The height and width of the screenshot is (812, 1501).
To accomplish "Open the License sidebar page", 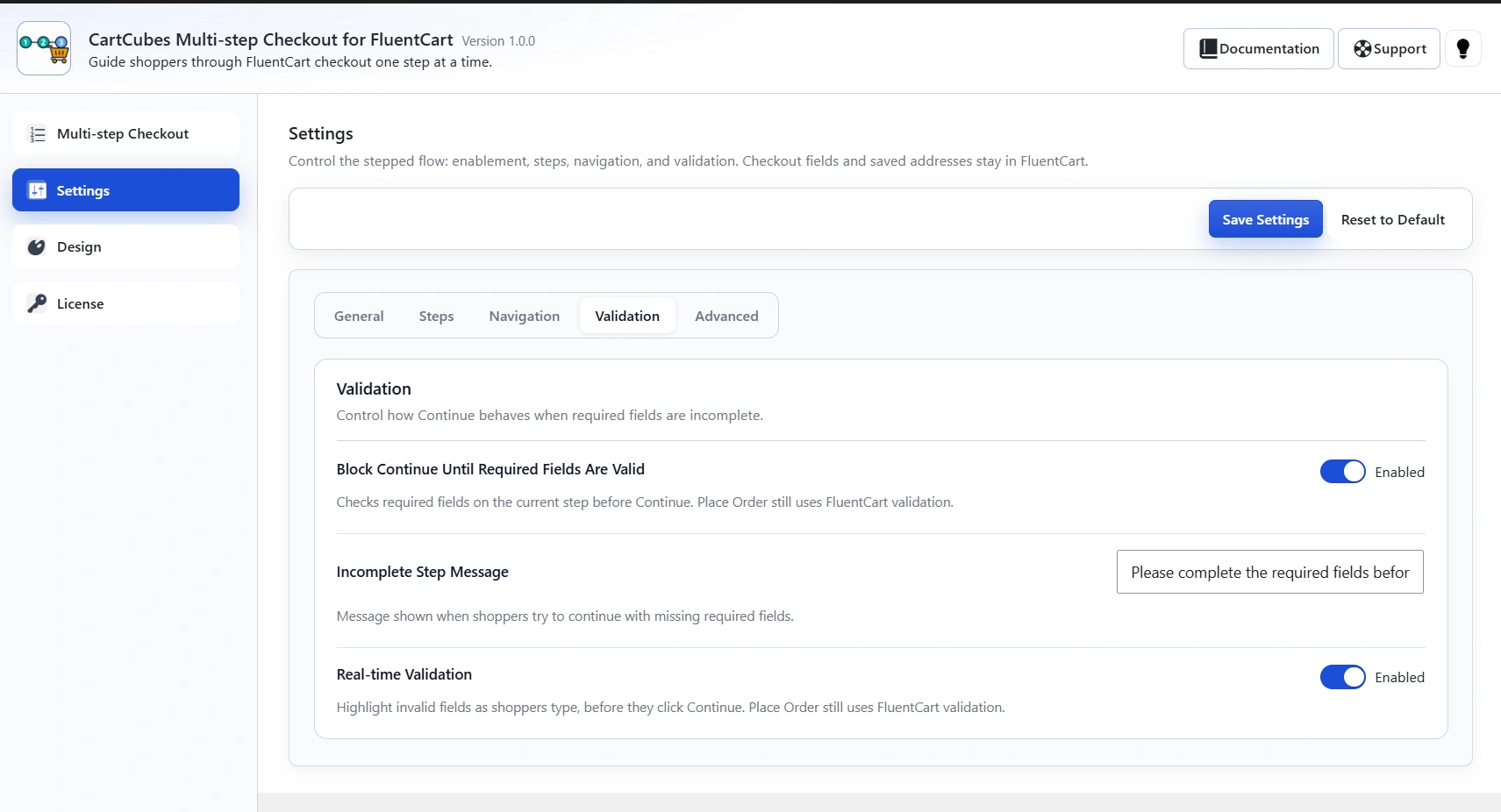I will [125, 303].
